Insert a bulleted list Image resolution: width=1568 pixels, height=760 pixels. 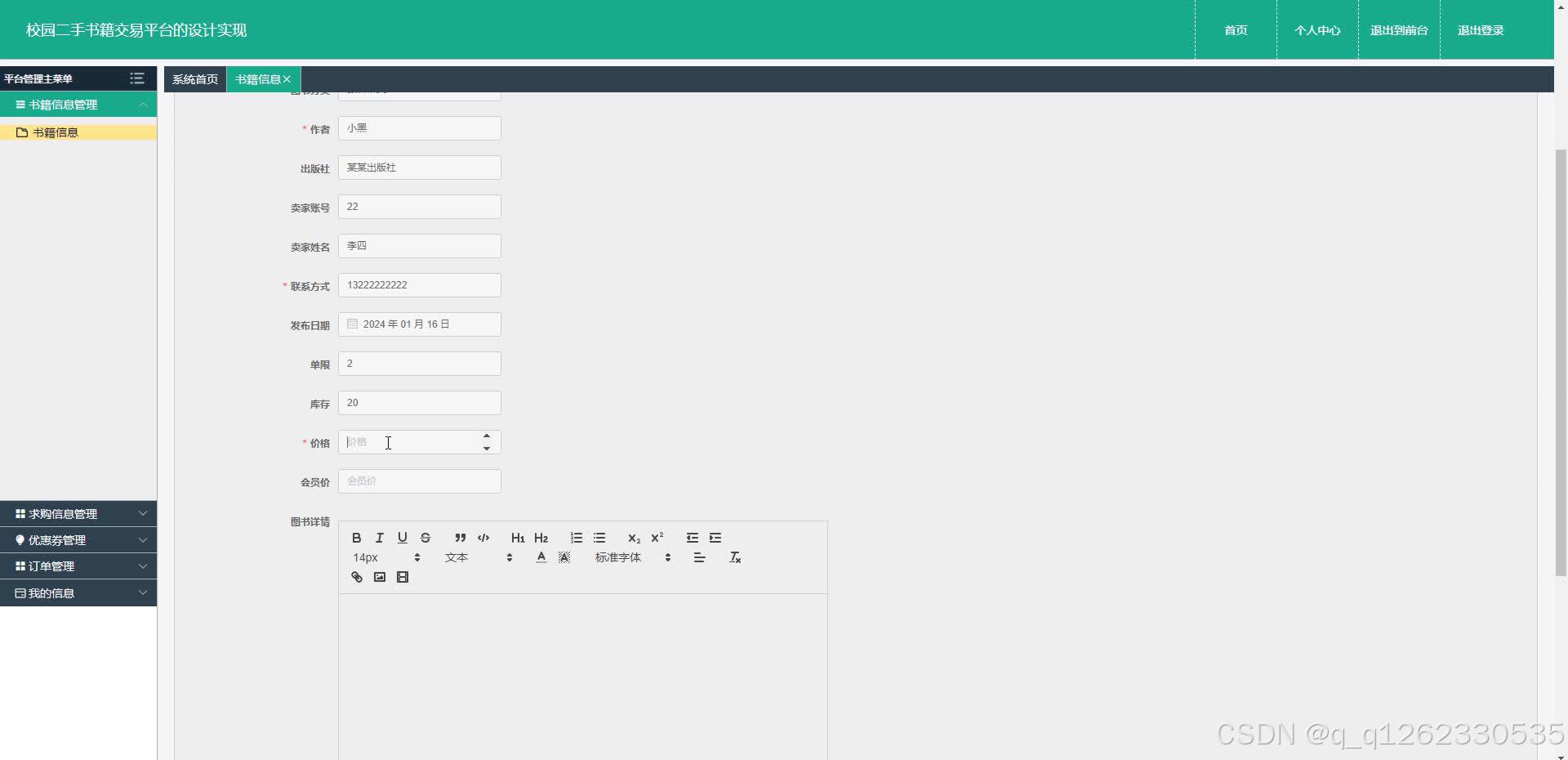tap(599, 538)
